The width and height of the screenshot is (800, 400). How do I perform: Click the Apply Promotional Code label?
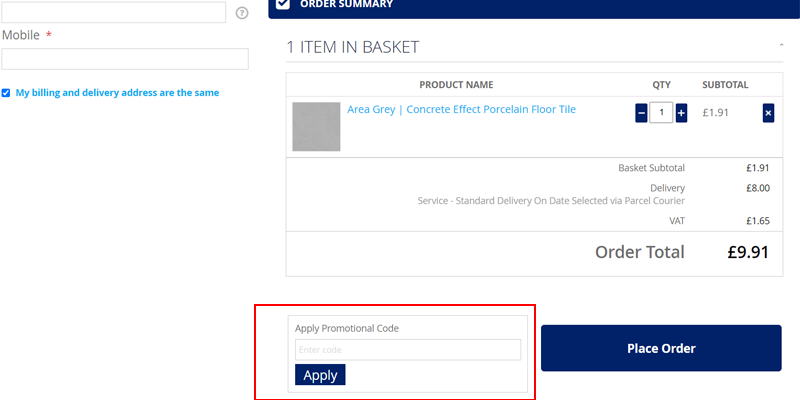point(347,329)
